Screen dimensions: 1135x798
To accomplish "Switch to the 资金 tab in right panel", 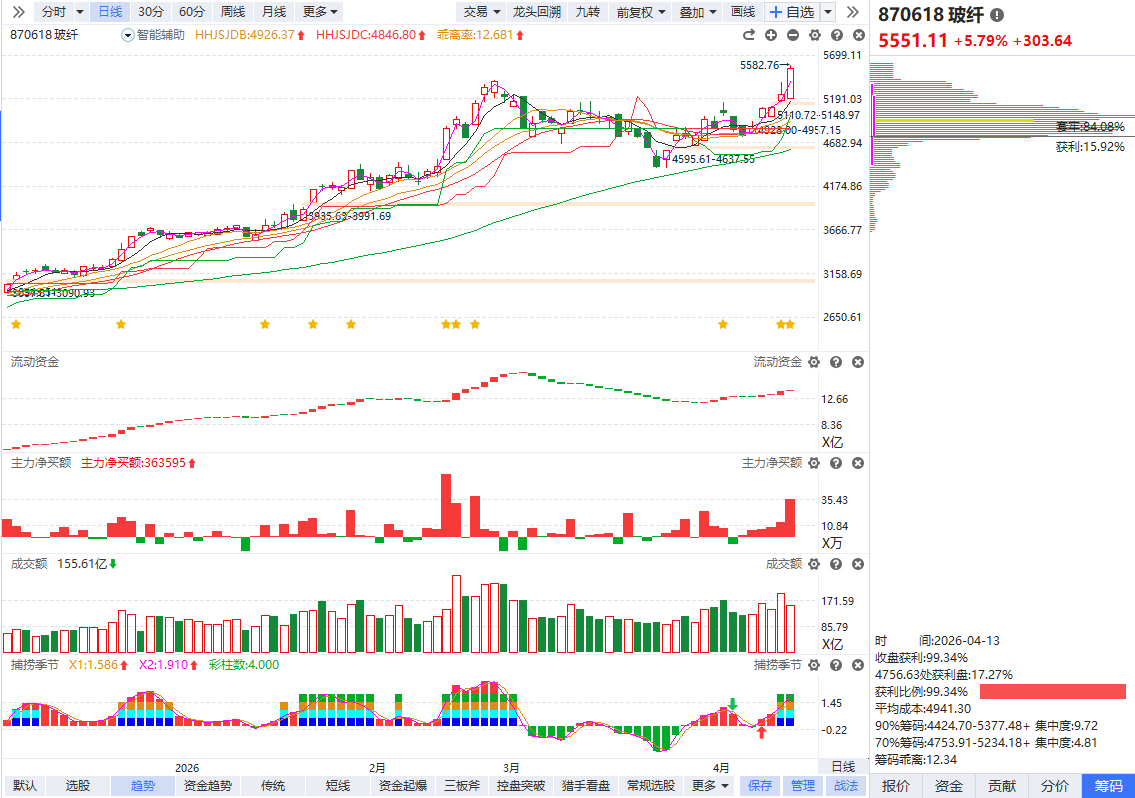I will click(948, 786).
